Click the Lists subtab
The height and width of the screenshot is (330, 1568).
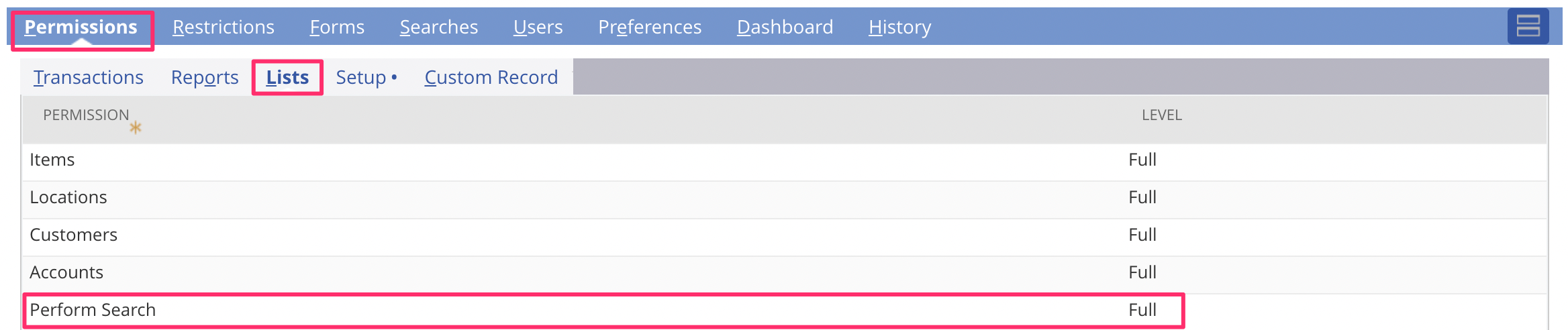click(287, 77)
